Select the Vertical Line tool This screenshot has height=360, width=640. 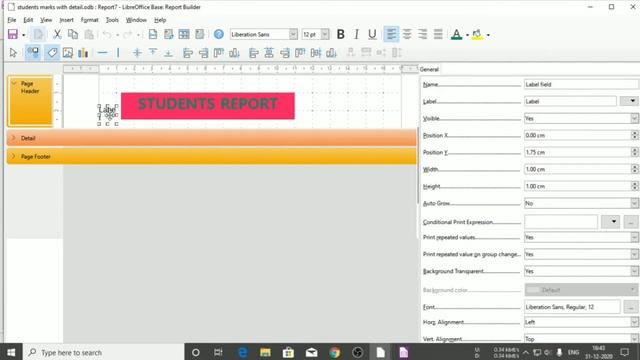pos(118,53)
